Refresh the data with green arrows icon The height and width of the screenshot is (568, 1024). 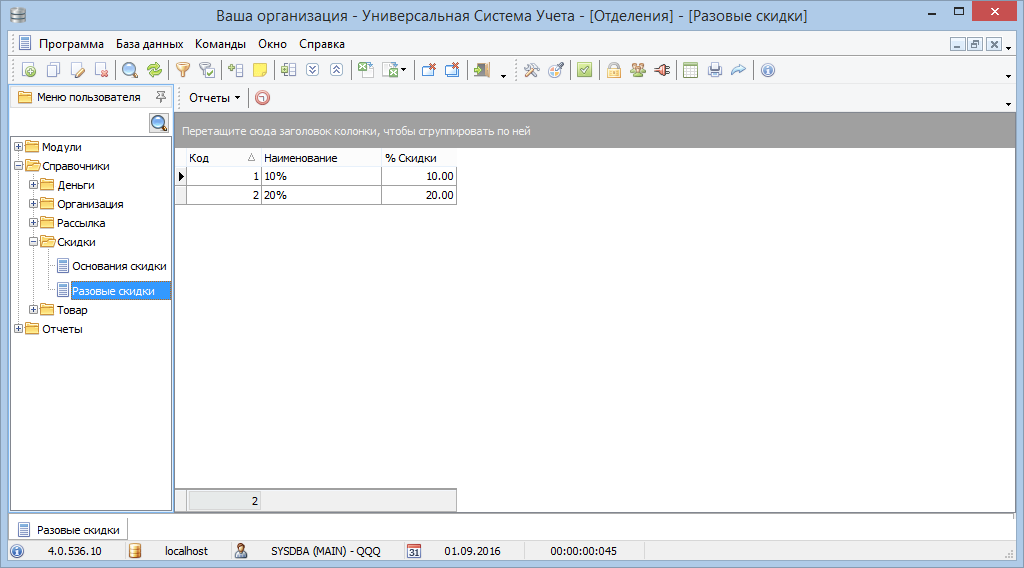154,70
